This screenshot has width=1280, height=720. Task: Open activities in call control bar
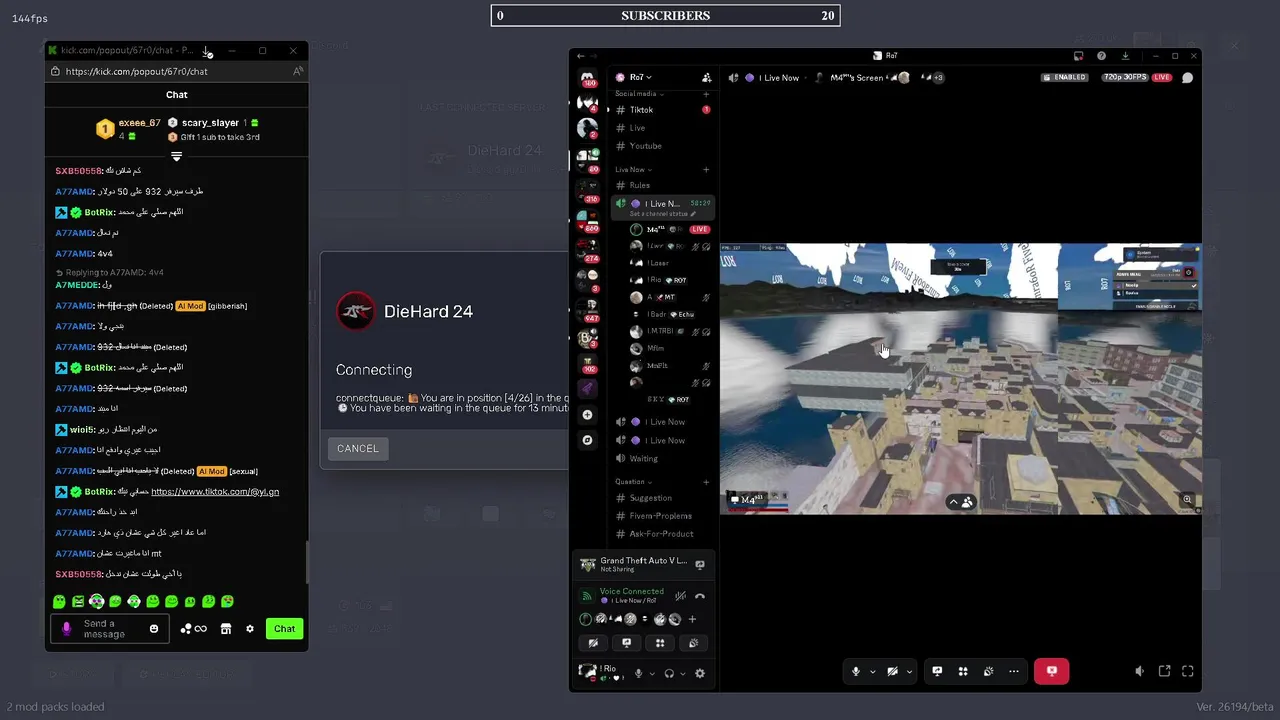963,671
